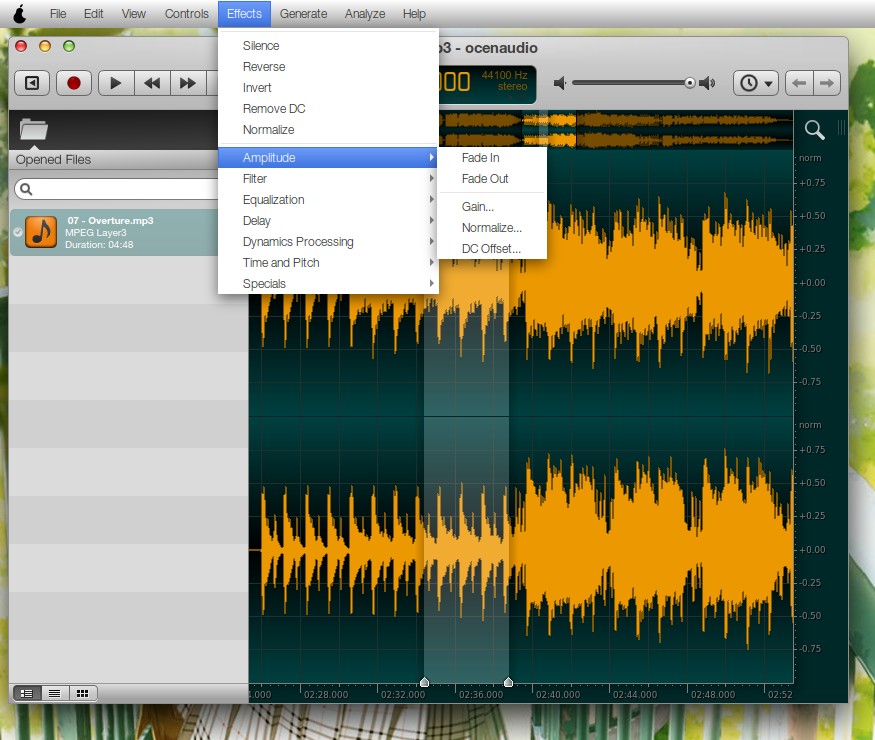Image resolution: width=875 pixels, height=740 pixels.
Task: Click the Opened Files header
Action: tap(54, 160)
